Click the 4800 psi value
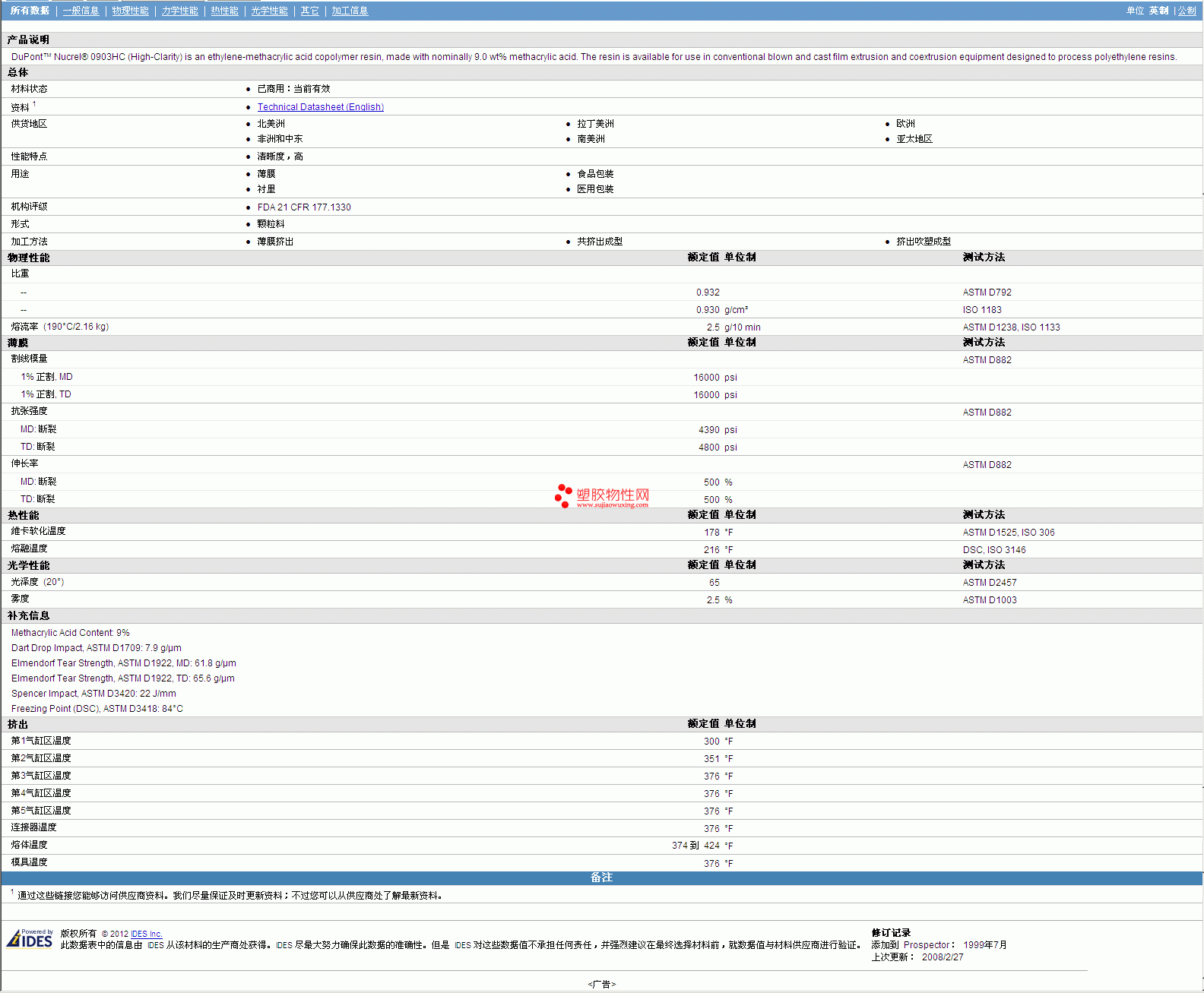1204x993 pixels. (x=718, y=447)
